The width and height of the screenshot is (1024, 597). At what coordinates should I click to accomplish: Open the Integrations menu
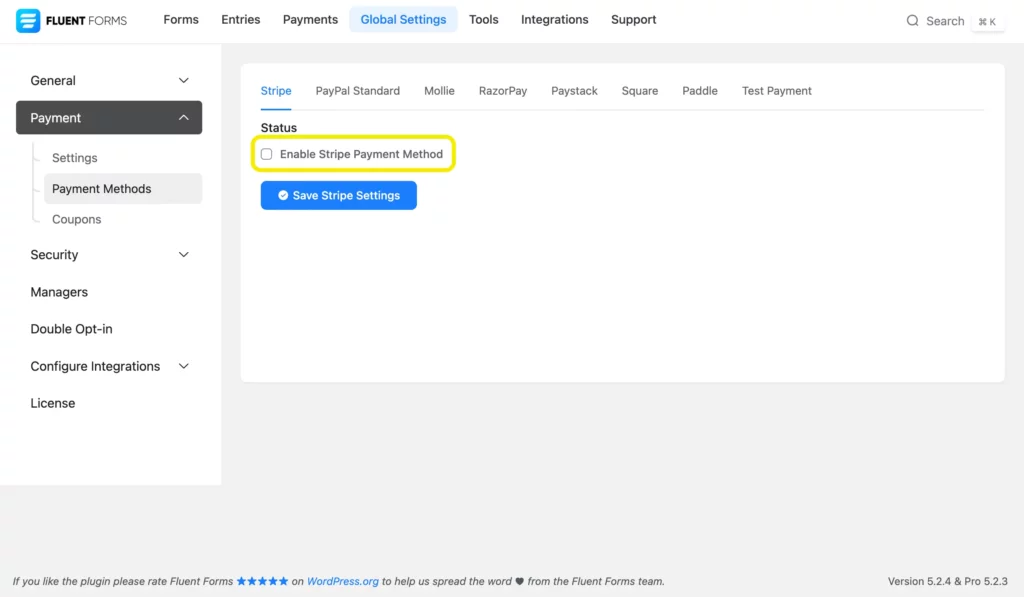[554, 20]
